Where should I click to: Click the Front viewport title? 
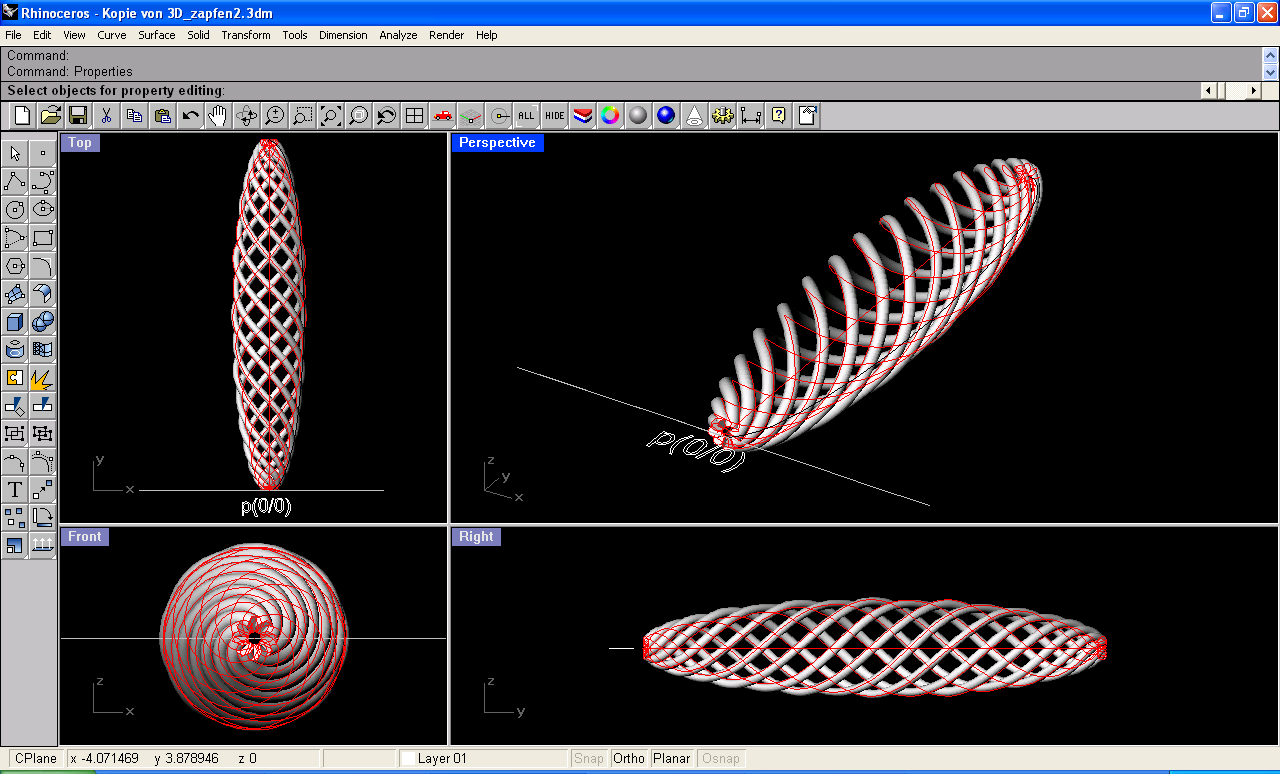pos(85,537)
